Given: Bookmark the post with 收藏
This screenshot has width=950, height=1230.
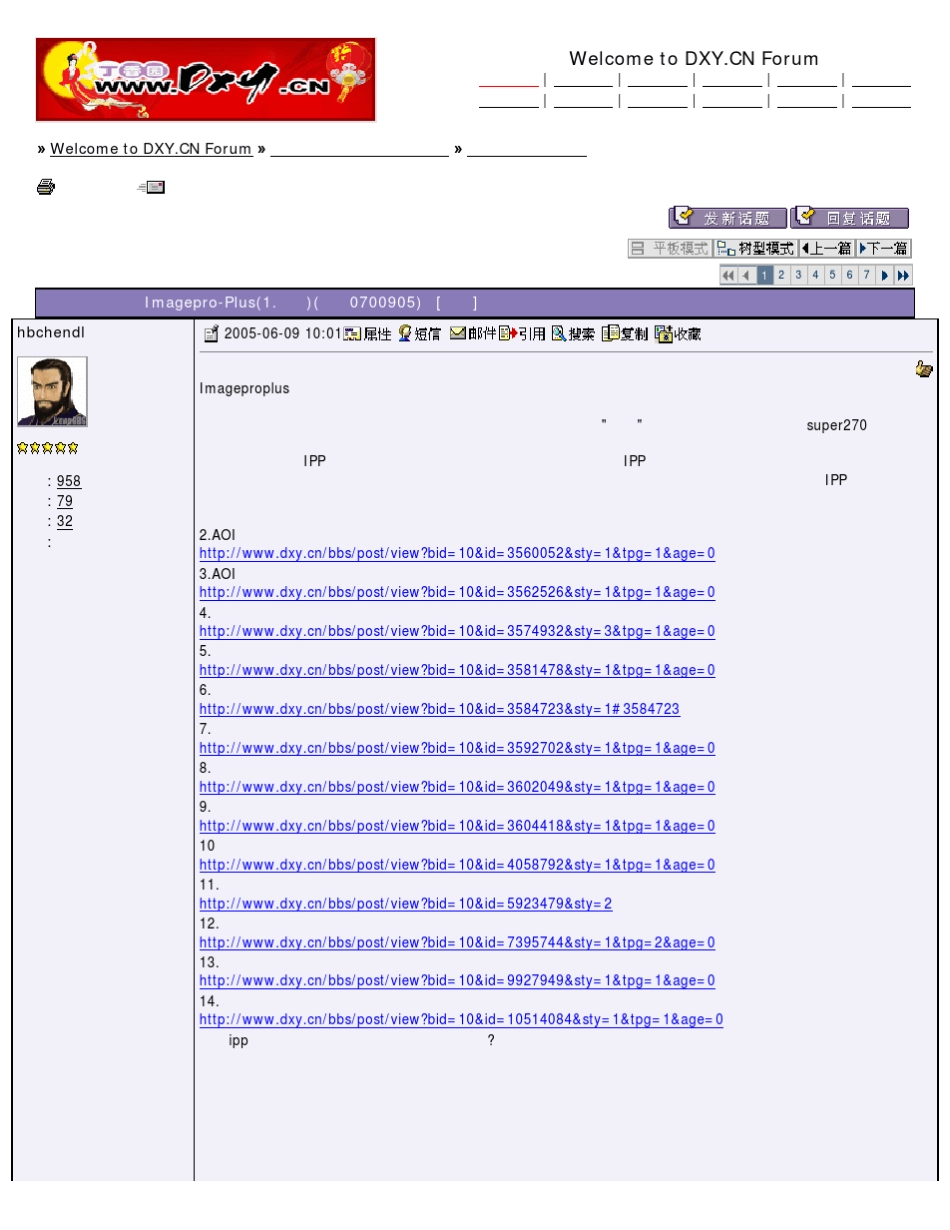Looking at the screenshot, I should tap(678, 334).
